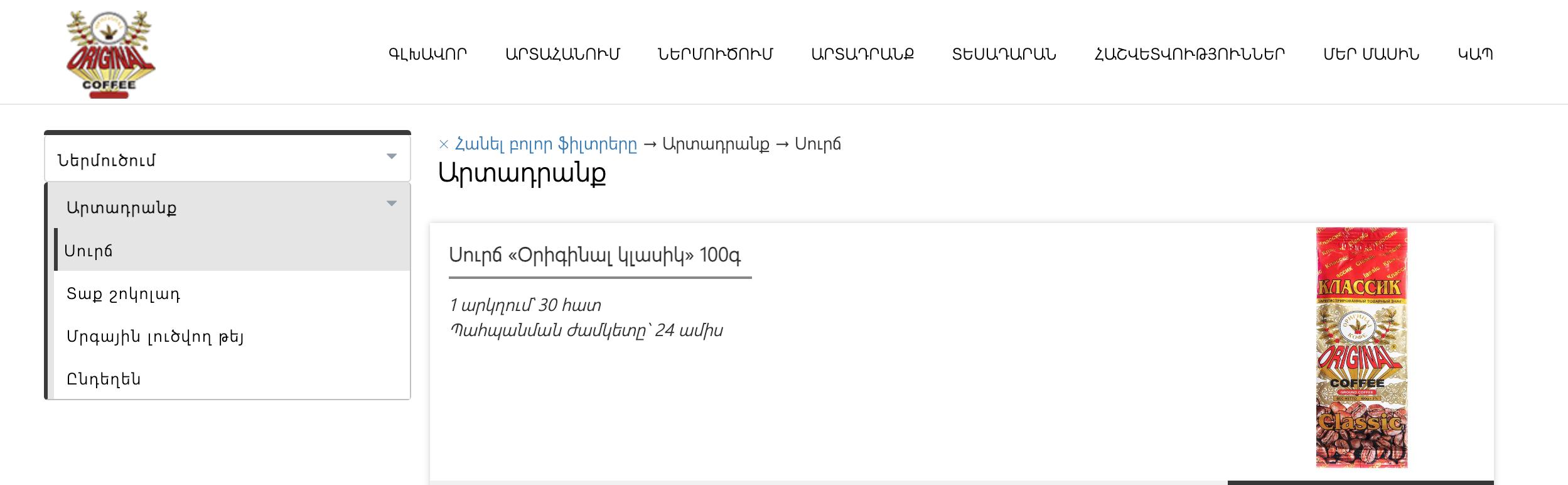Open ՀԱՇՎԵՏՎՈՒԹՅՈՒՆՆԵՐ in navigation
The image size is (1568, 485).
(1189, 54)
